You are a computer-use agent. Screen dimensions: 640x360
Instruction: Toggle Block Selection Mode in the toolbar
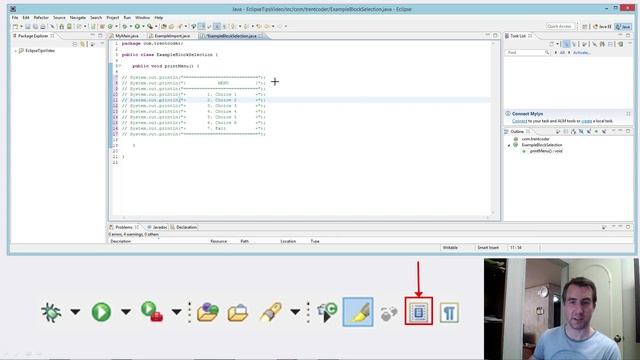coord(217,27)
